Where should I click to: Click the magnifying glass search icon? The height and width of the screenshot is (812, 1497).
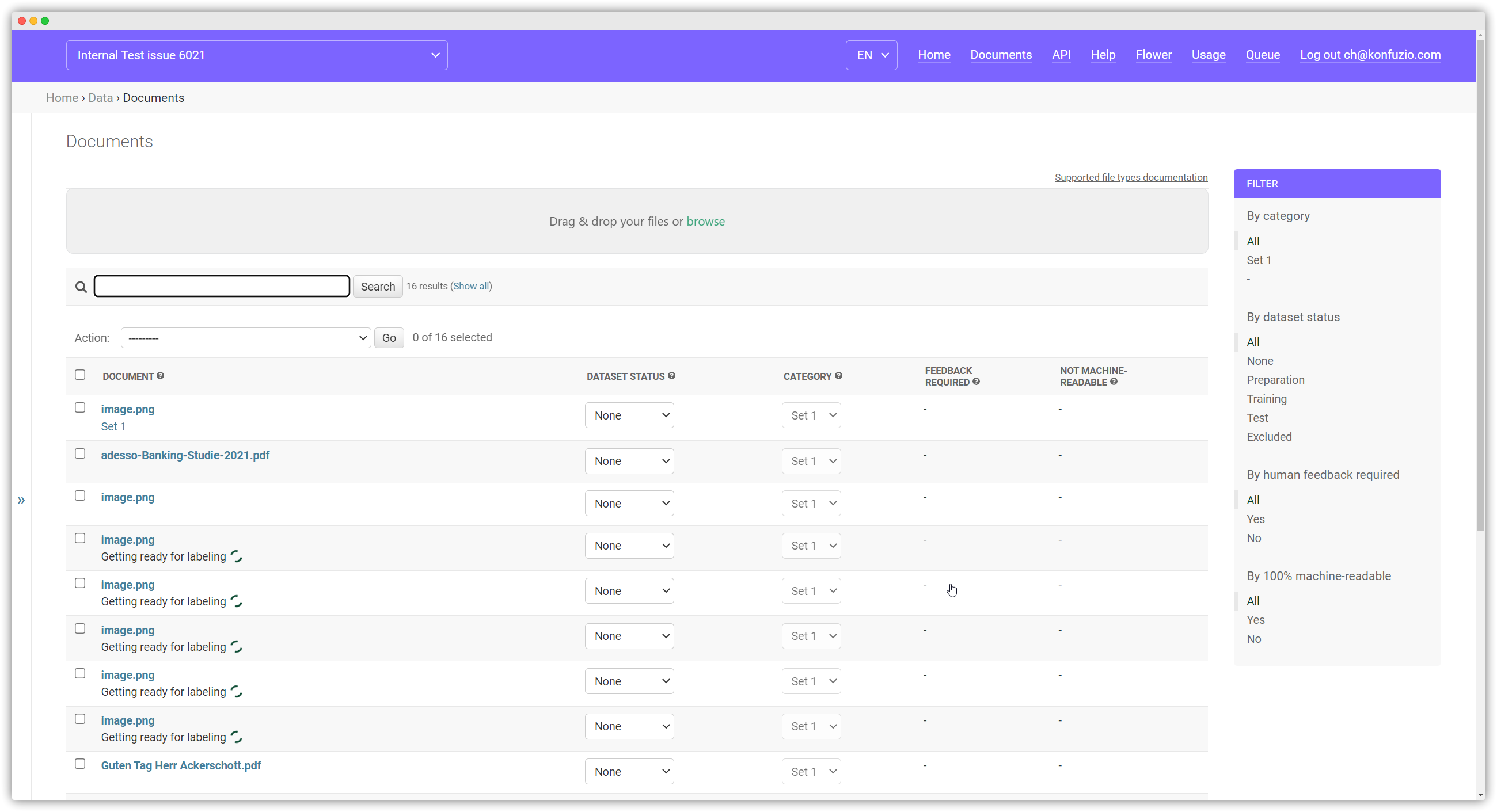click(81, 287)
